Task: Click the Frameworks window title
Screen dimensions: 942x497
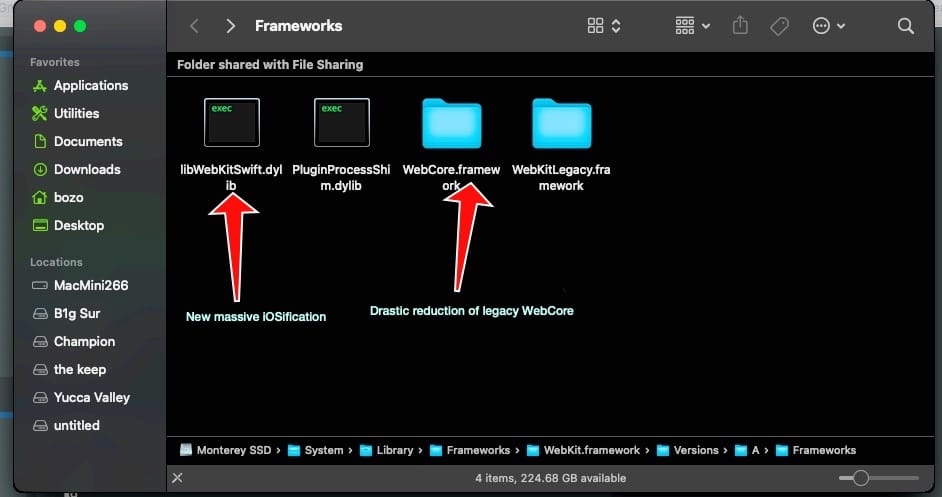Action: click(299, 26)
